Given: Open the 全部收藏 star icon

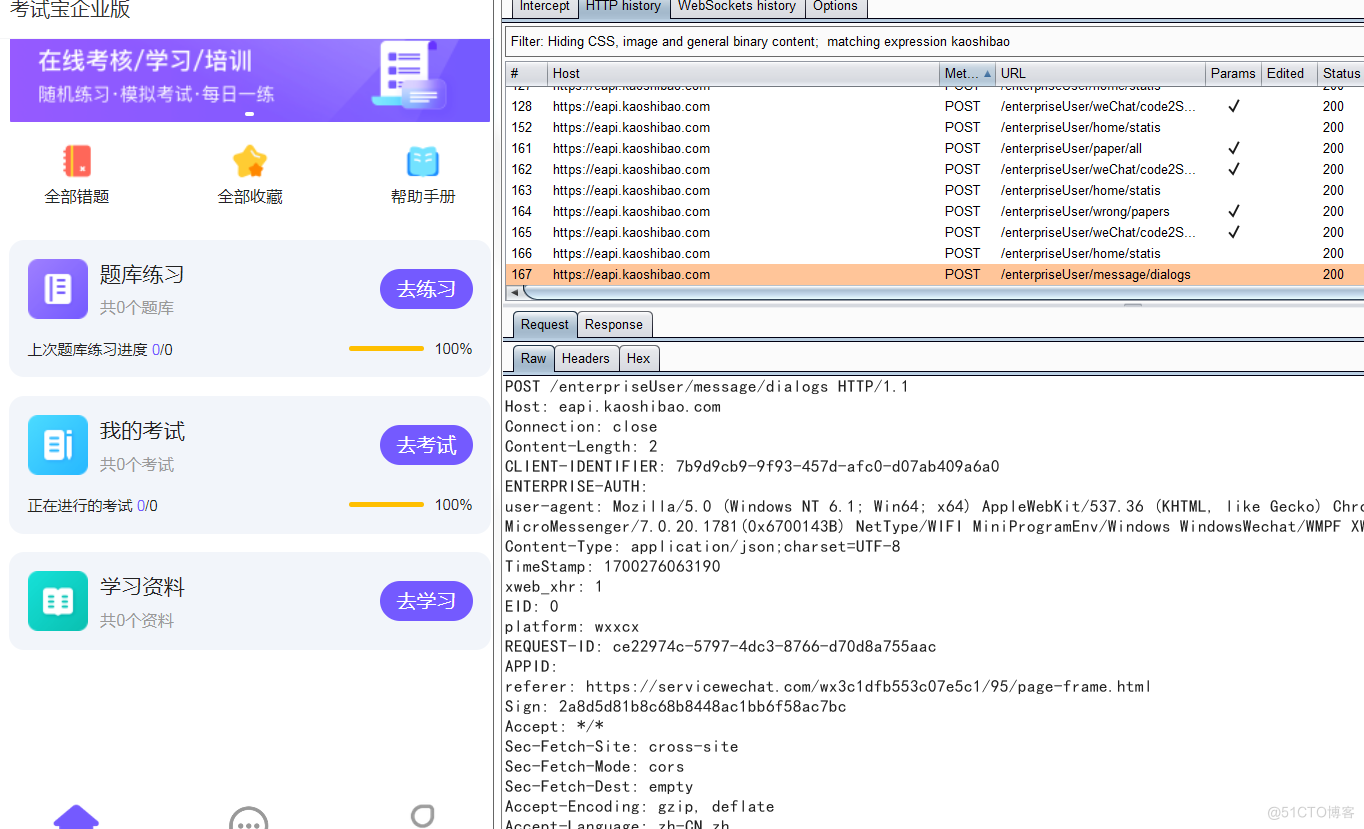Looking at the screenshot, I should 249,161.
